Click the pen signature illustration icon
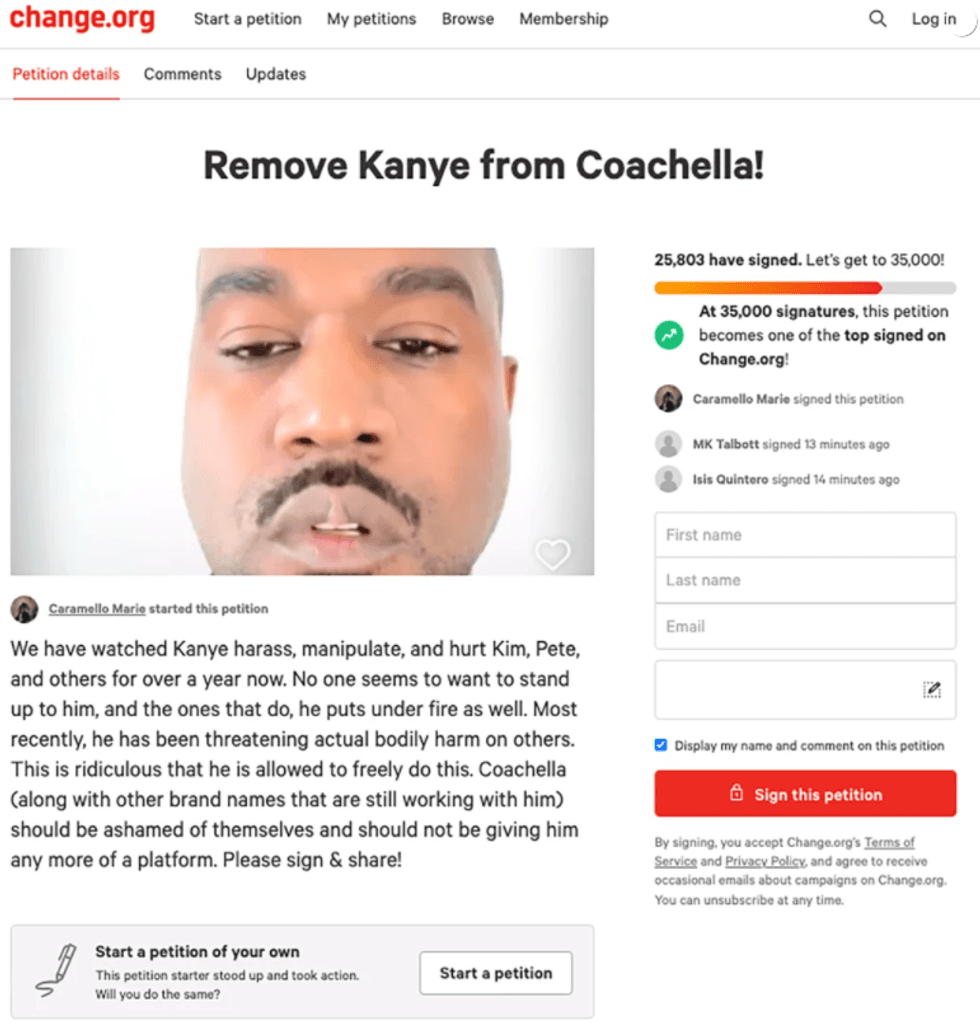This screenshot has height=1028, width=980. click(56, 971)
